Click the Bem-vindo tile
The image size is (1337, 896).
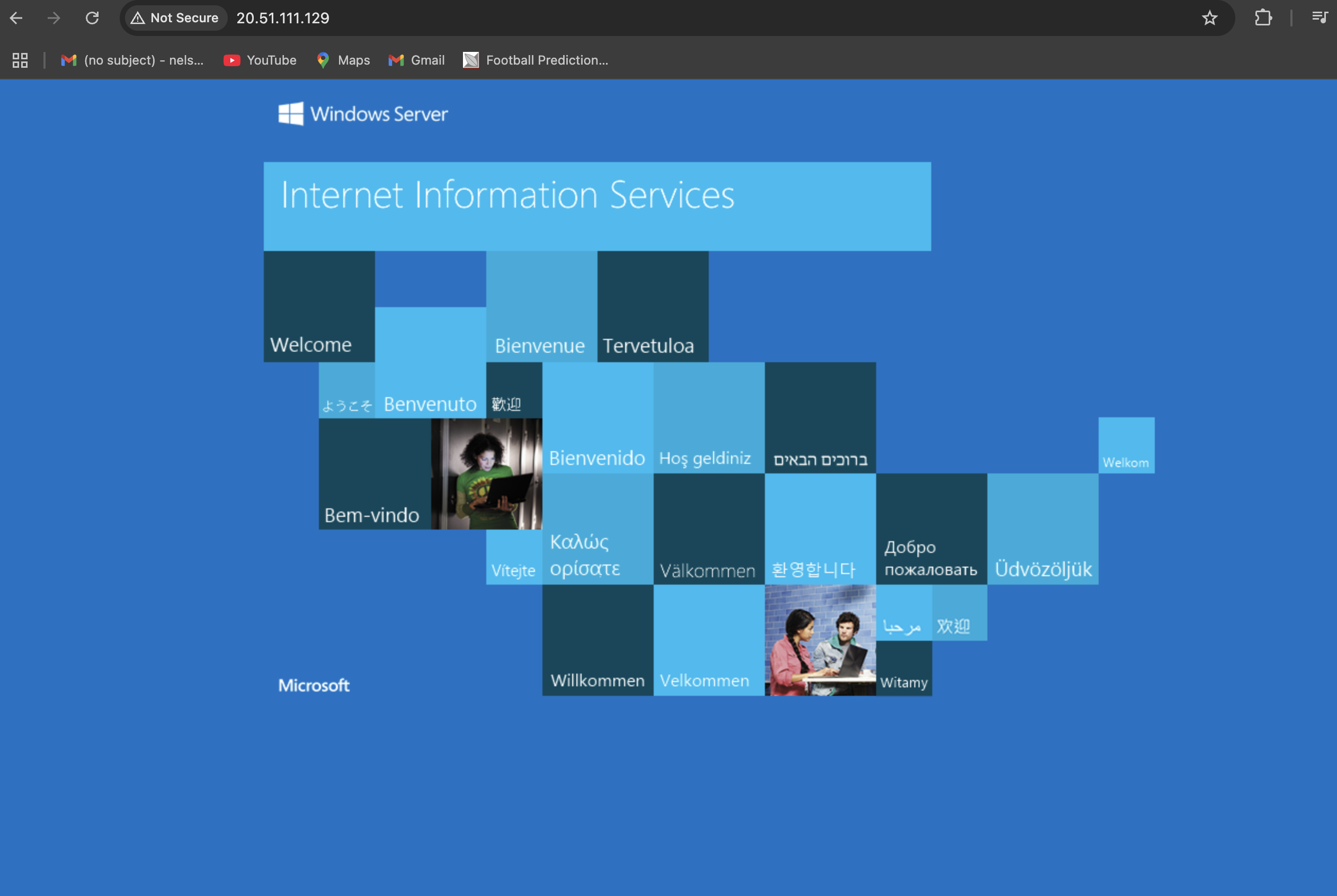click(x=375, y=474)
